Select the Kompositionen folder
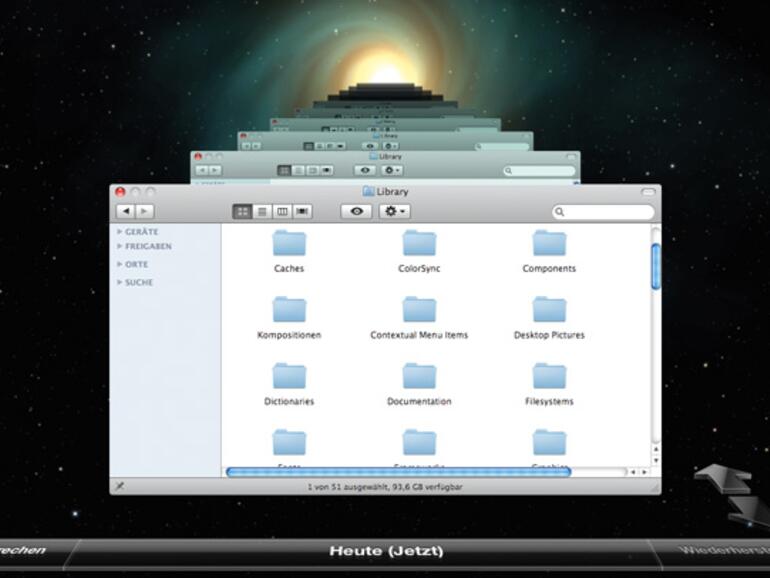 click(x=289, y=309)
